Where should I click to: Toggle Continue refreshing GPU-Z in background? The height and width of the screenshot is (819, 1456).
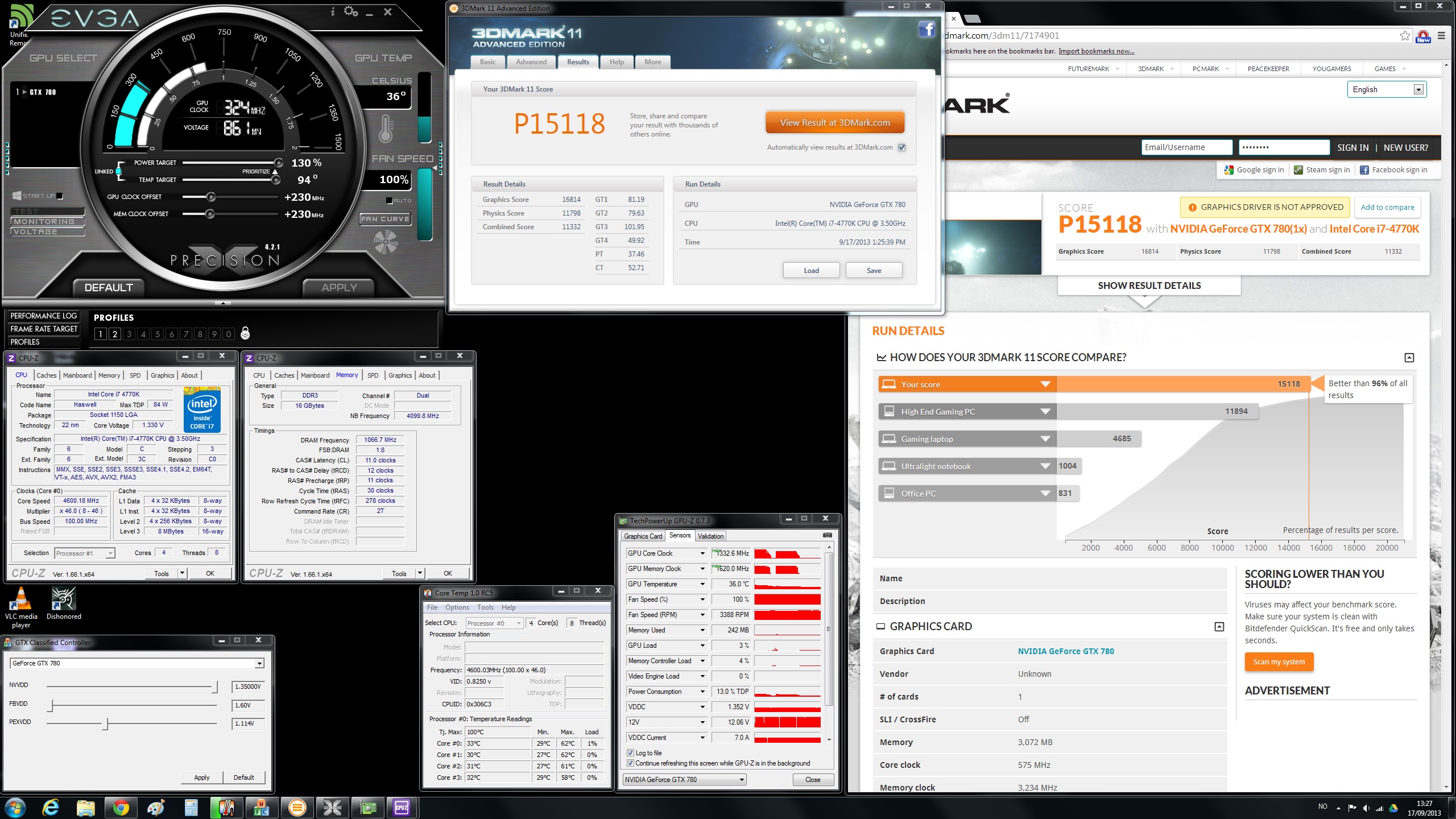tap(630, 763)
